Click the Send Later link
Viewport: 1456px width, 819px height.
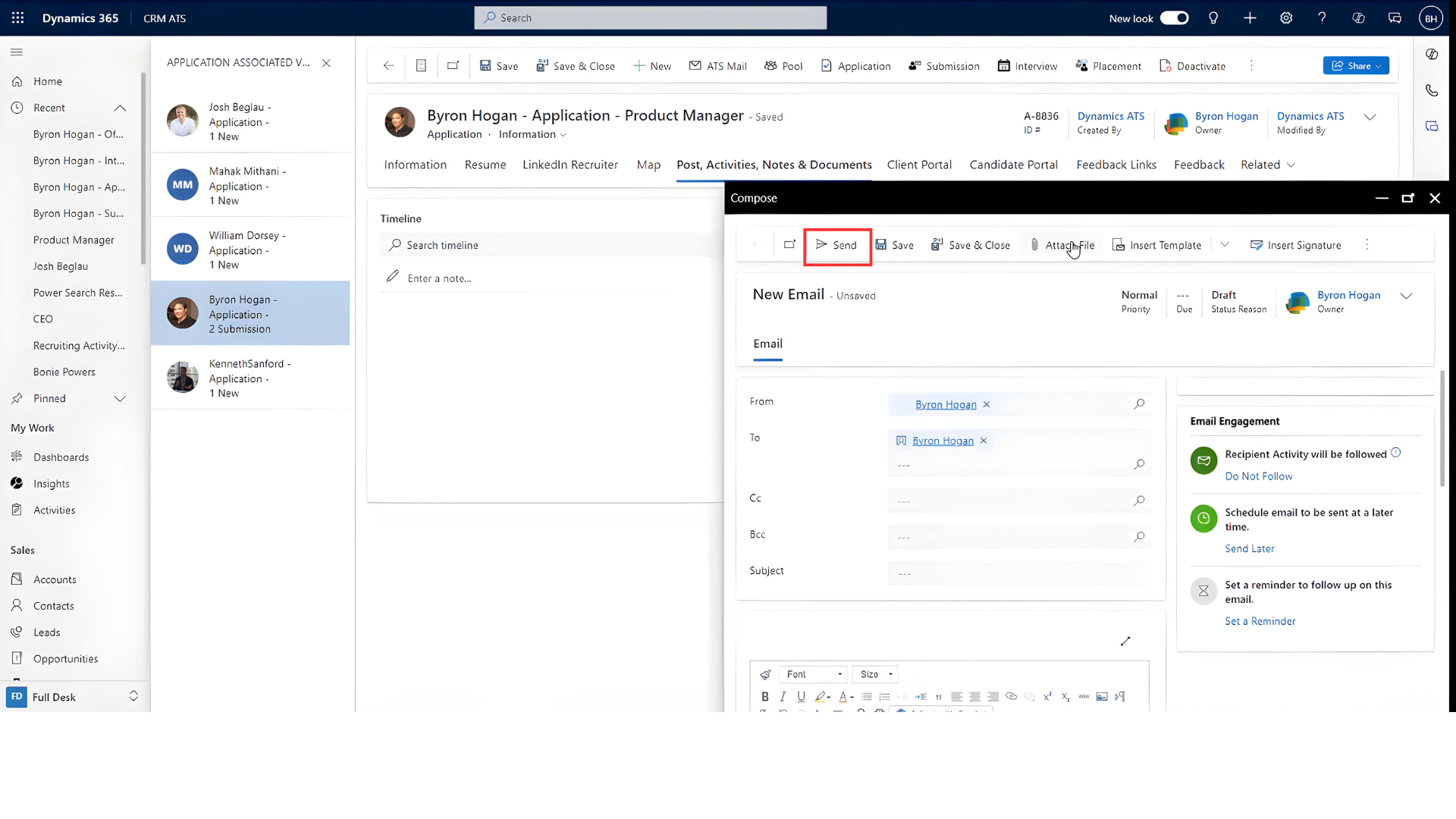[x=1250, y=549]
